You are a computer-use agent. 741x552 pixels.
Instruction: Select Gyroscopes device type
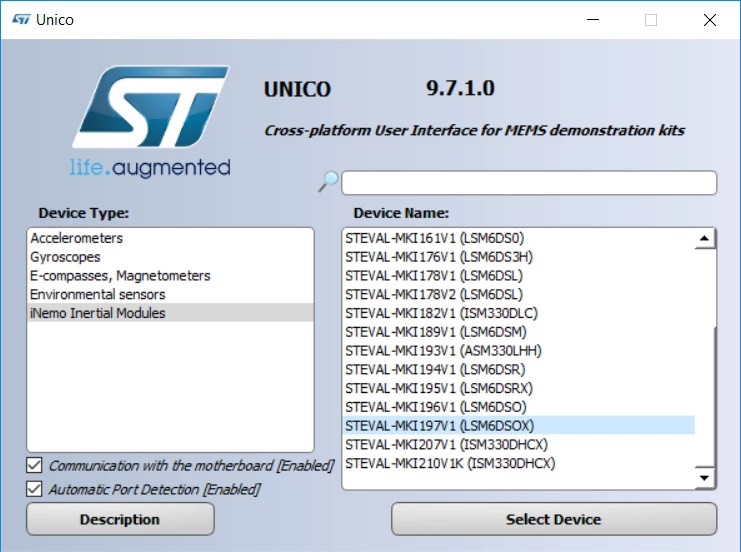(170, 257)
